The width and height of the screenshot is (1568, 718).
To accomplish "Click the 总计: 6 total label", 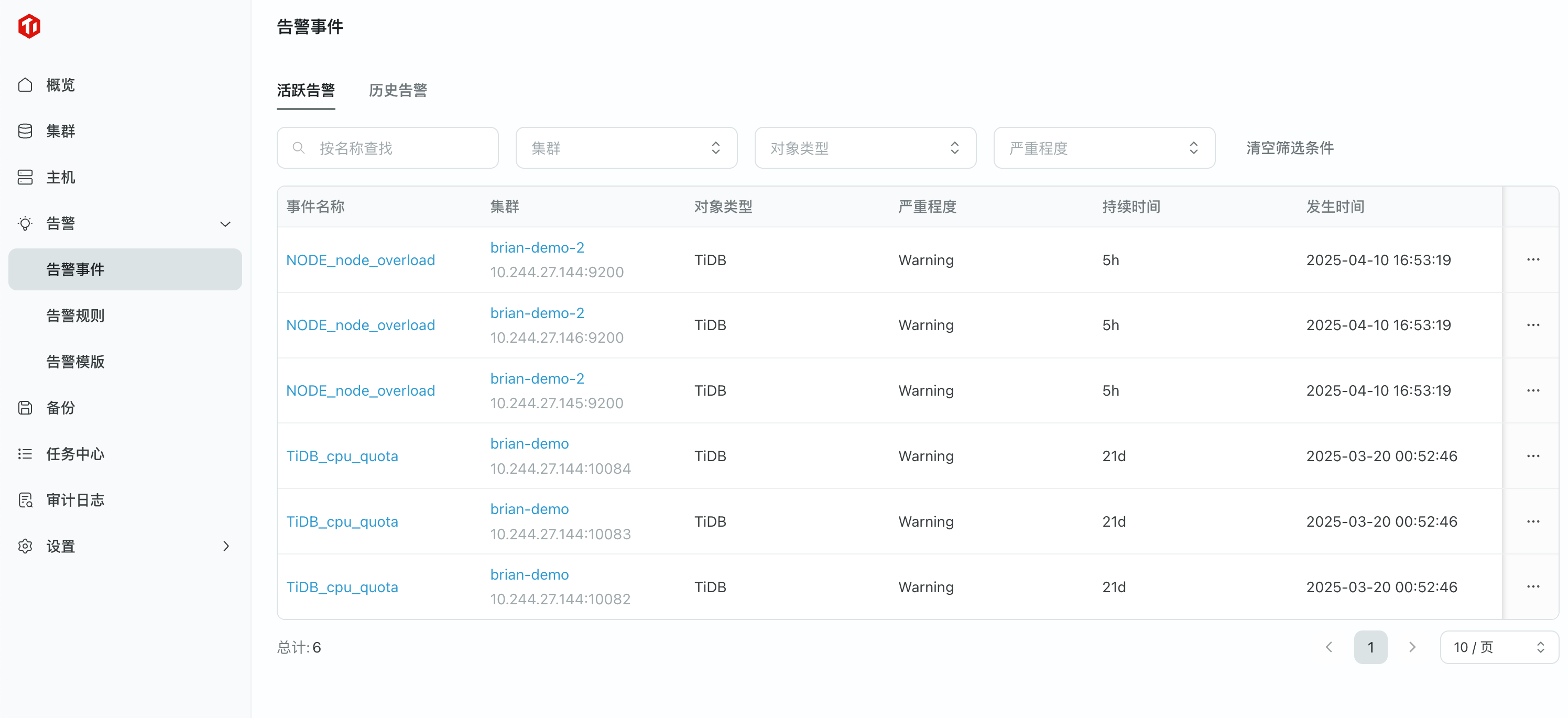I will 299,647.
